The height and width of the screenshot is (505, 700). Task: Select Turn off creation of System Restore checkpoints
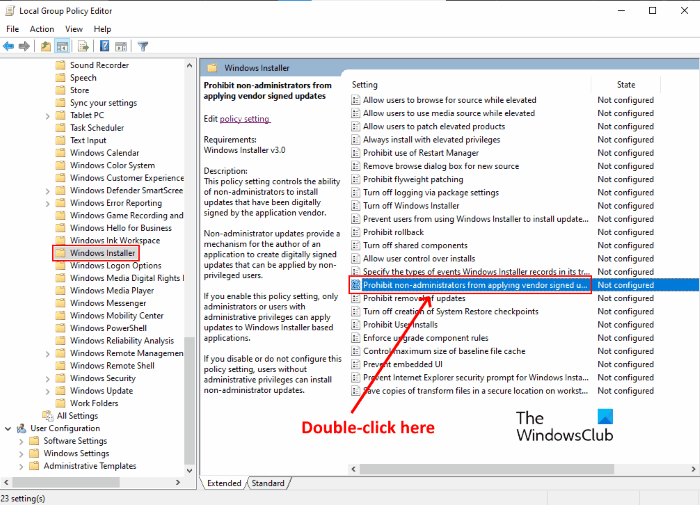tap(450, 311)
